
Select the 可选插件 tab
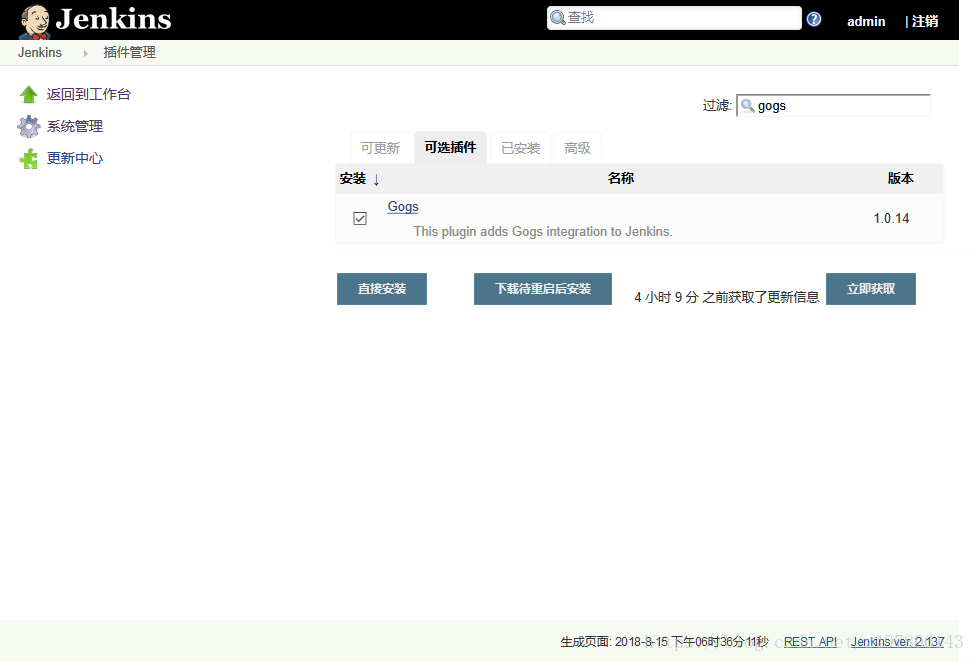tap(450, 147)
